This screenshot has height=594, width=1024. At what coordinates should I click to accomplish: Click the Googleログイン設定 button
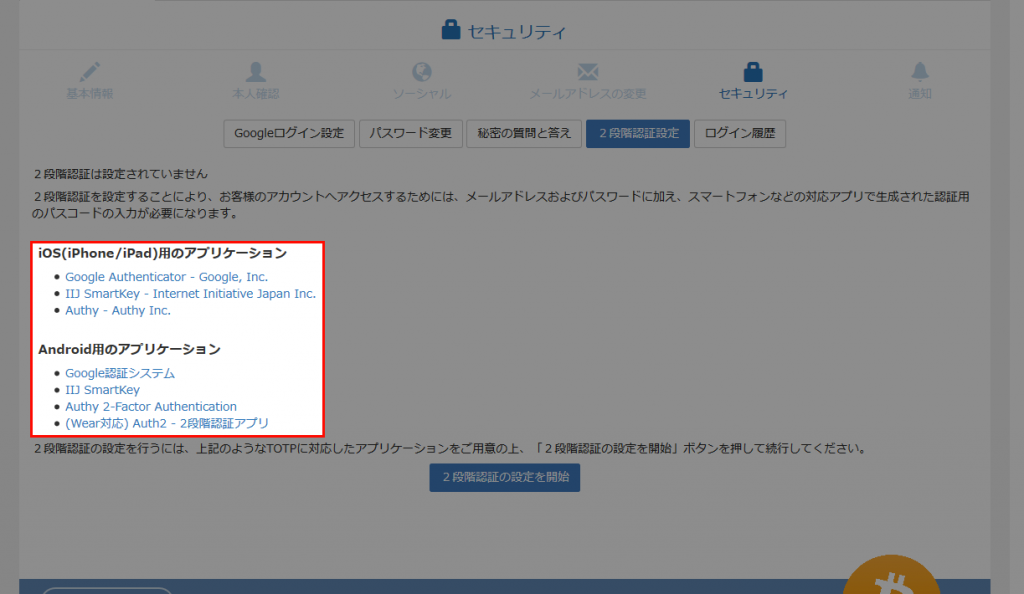pos(289,133)
